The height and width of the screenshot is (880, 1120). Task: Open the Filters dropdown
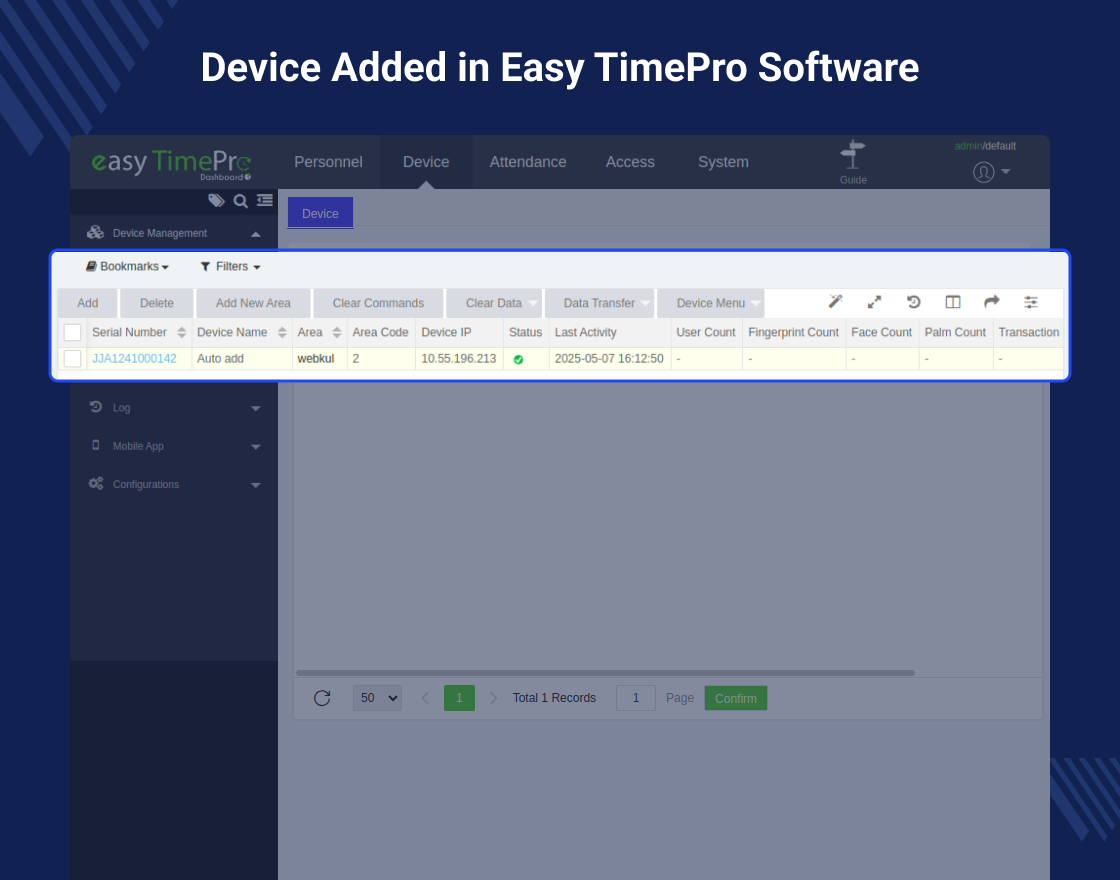pyautogui.click(x=231, y=266)
